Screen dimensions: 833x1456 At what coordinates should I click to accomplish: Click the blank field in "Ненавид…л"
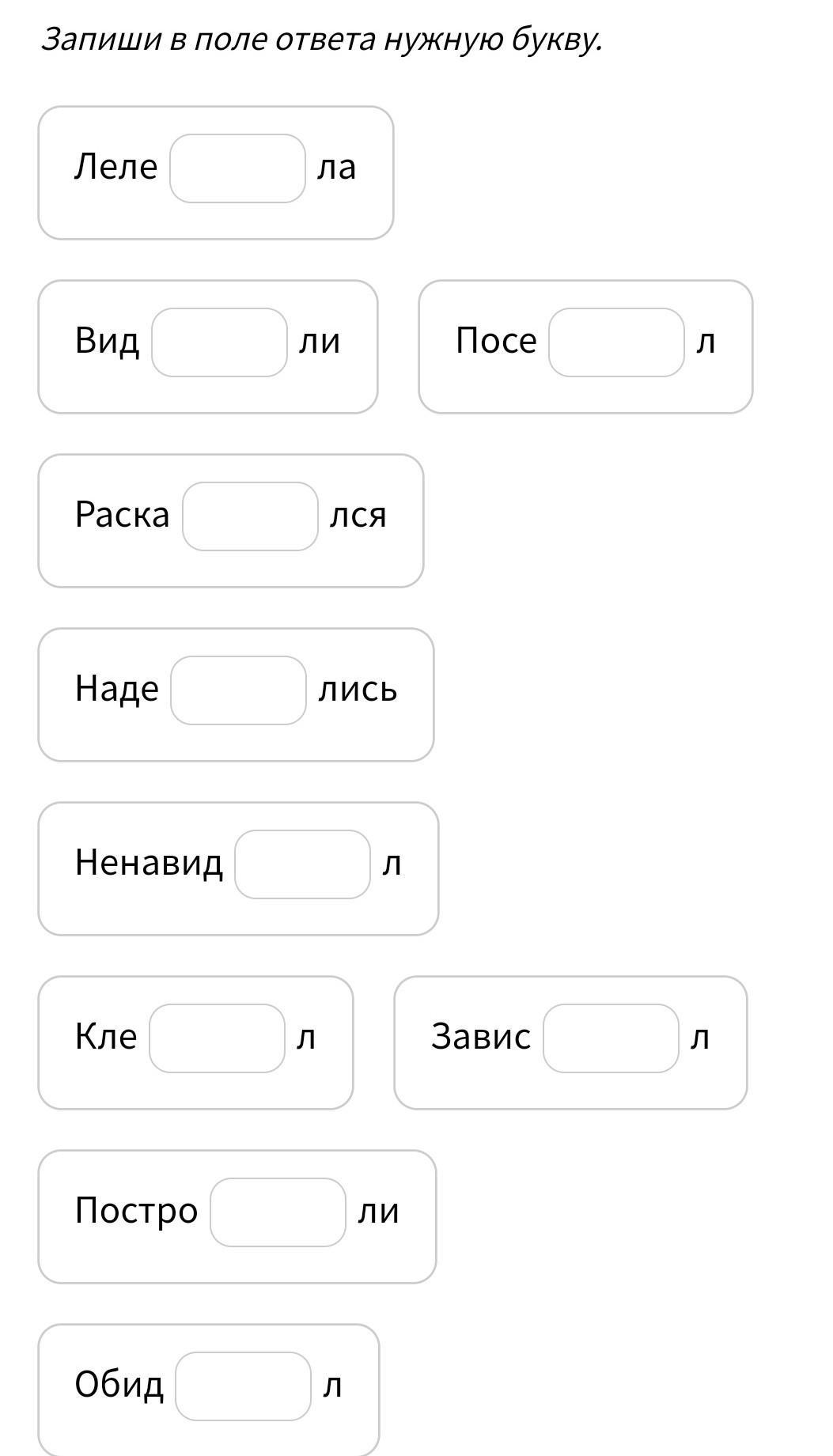coord(302,864)
